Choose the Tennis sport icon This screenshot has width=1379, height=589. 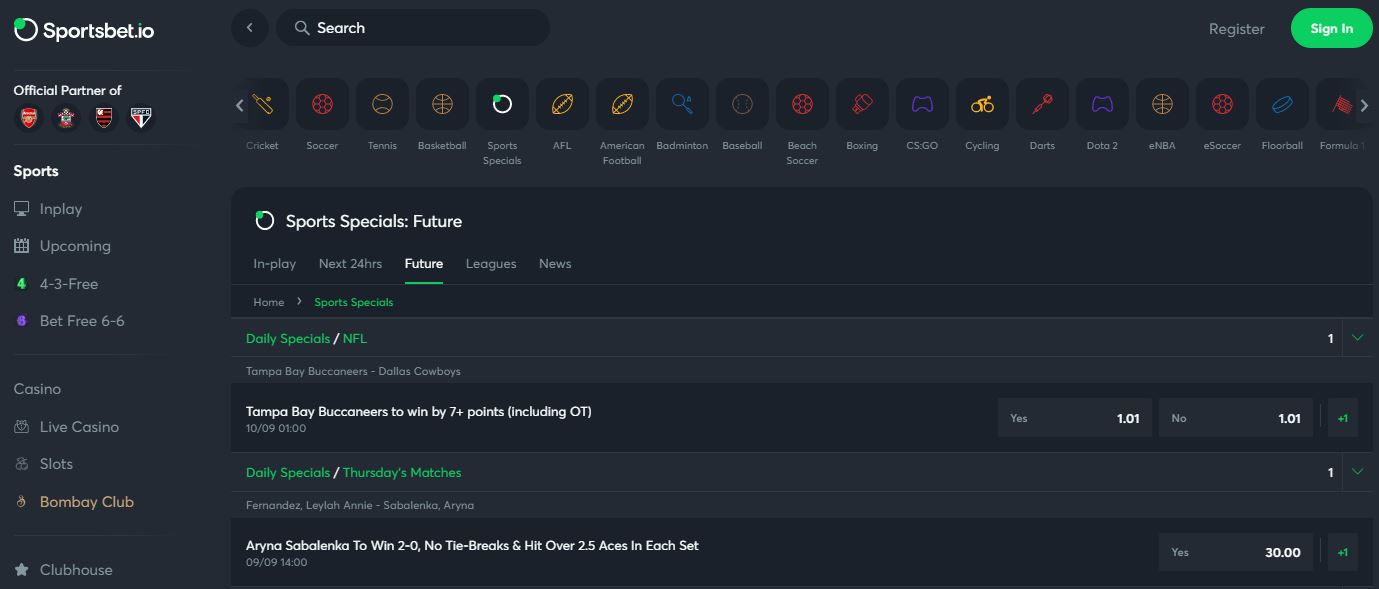[x=382, y=104]
